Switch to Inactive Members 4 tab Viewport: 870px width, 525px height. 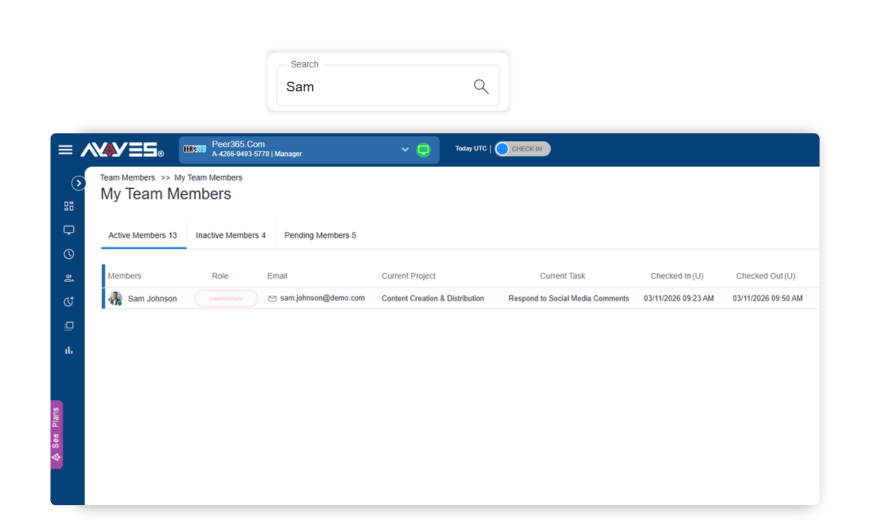tap(231, 235)
